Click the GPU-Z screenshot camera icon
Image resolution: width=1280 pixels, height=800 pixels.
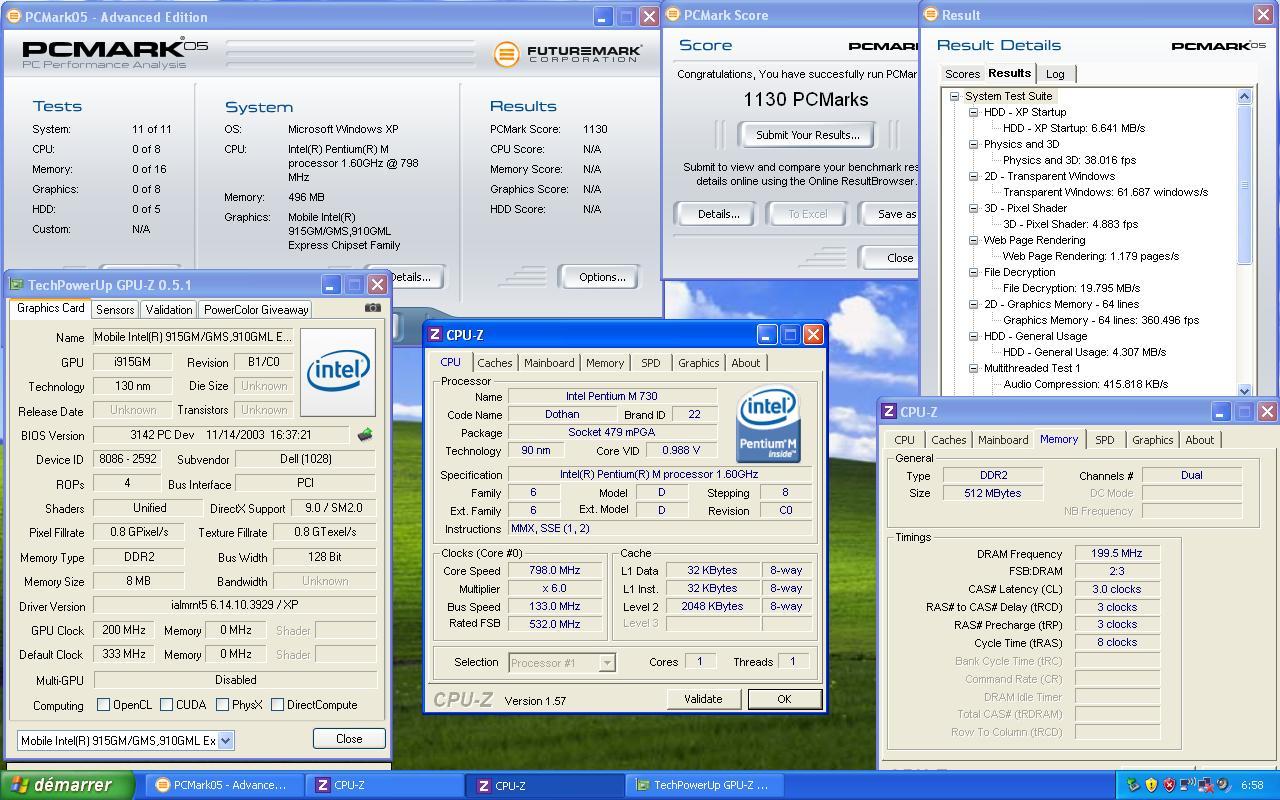pyautogui.click(x=373, y=308)
